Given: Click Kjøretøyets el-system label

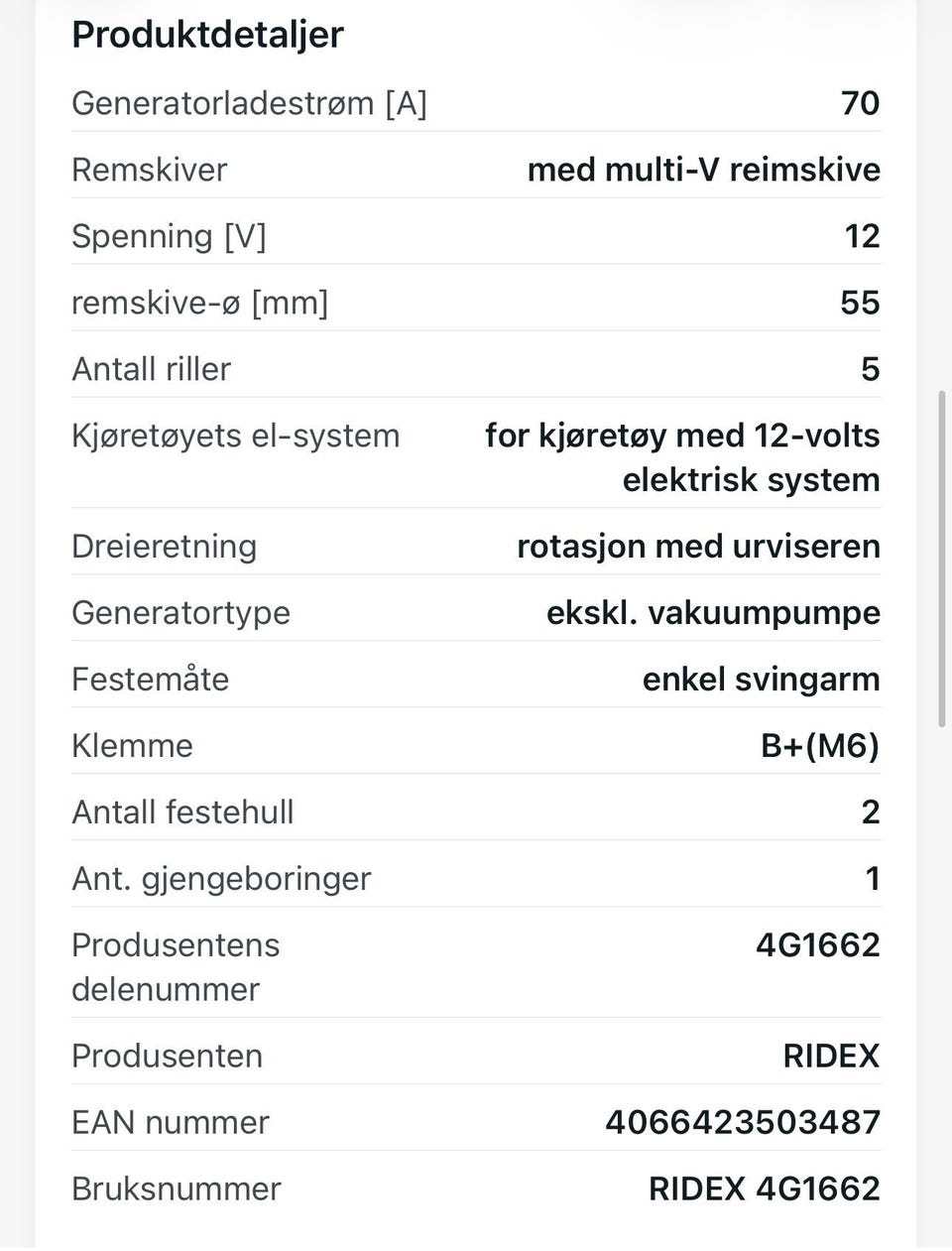Looking at the screenshot, I should point(235,436).
